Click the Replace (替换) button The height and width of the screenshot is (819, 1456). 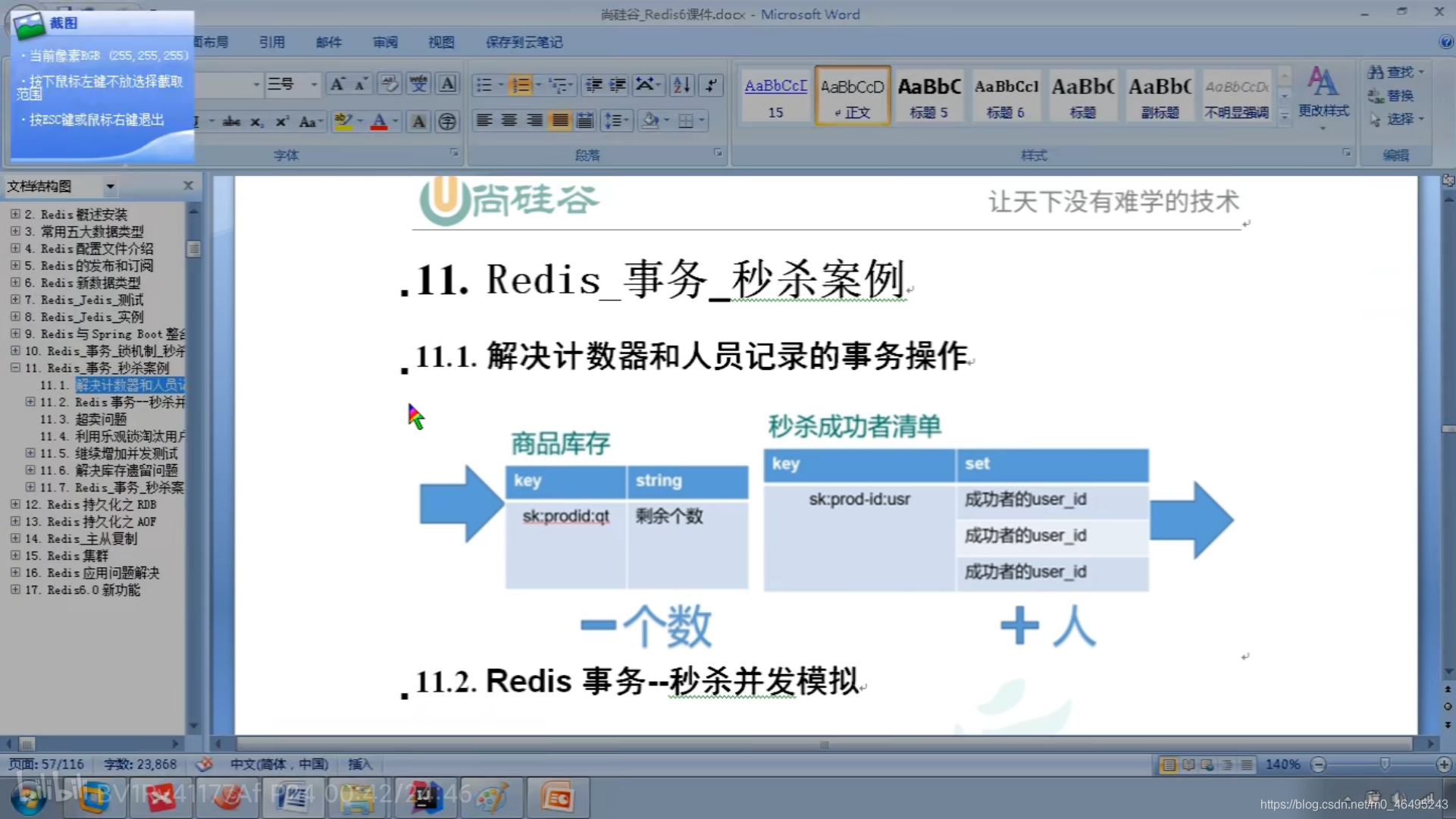[x=1392, y=96]
